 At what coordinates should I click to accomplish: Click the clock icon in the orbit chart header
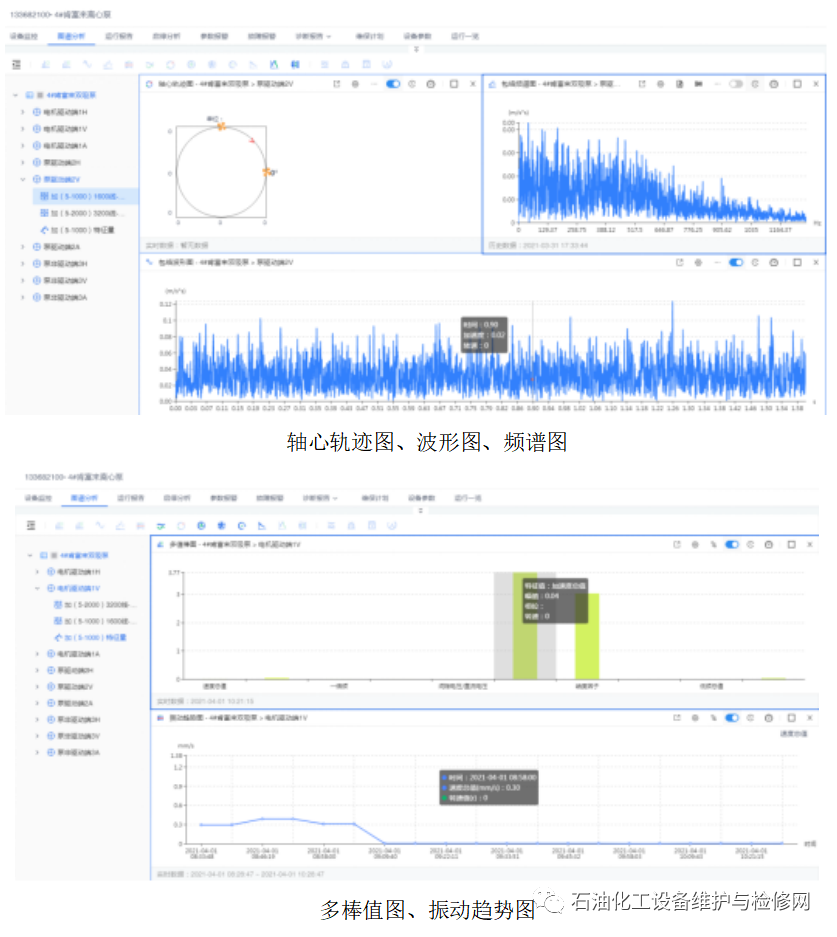coord(429,84)
